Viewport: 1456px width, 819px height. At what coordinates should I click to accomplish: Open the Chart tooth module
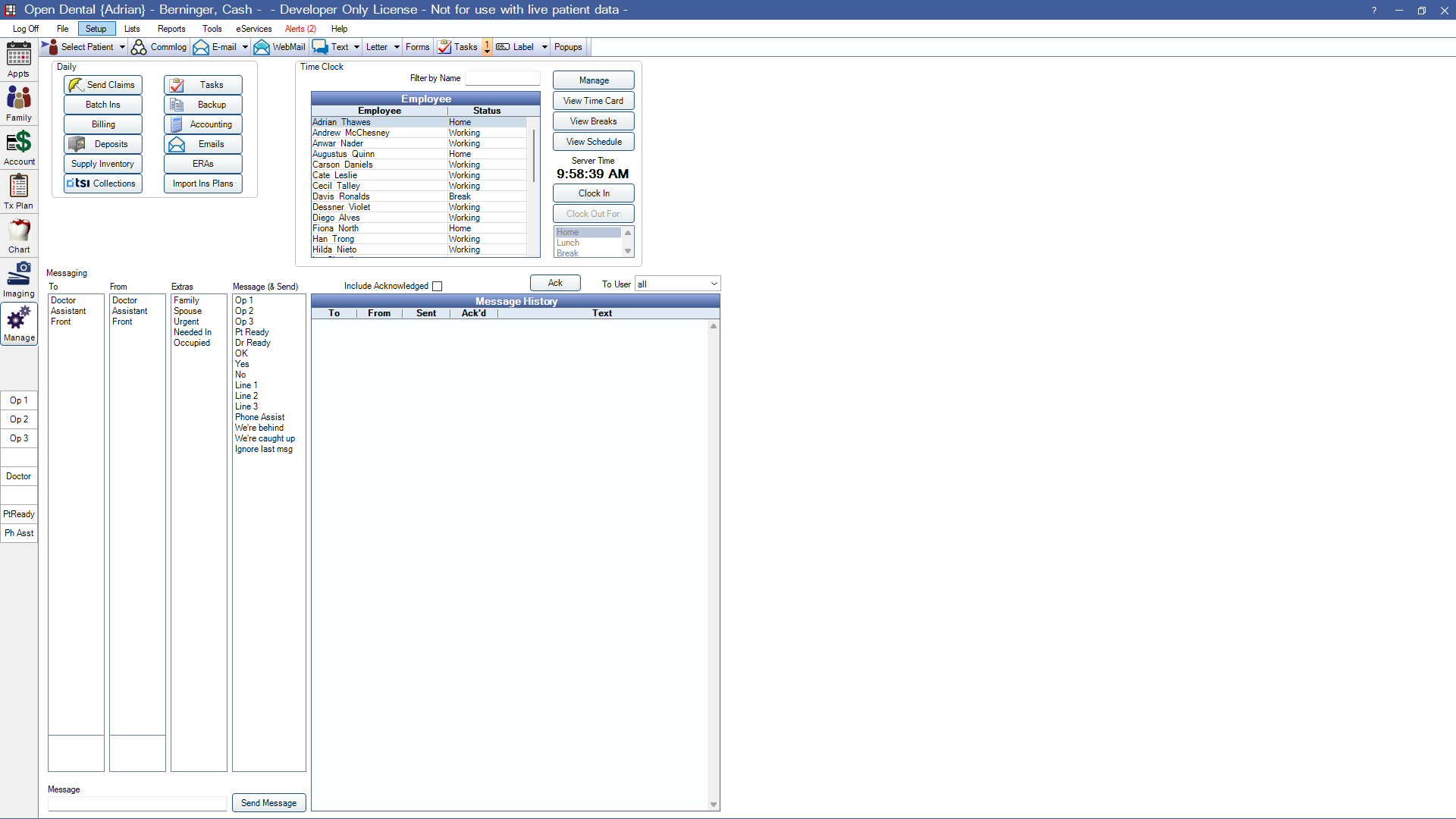point(19,235)
